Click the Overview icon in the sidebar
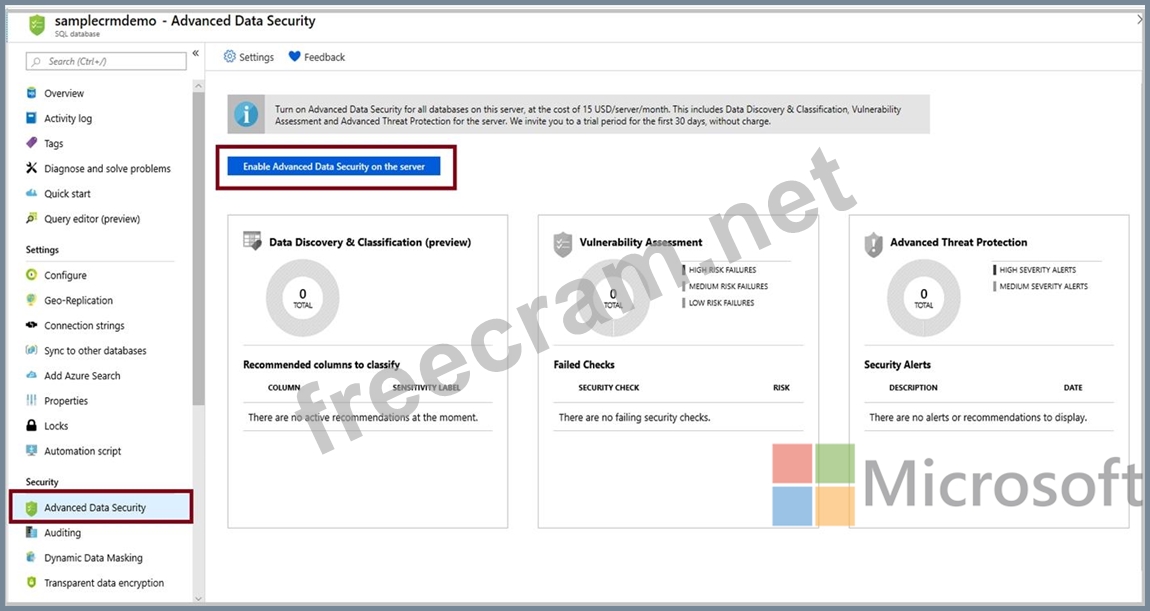 (31, 93)
